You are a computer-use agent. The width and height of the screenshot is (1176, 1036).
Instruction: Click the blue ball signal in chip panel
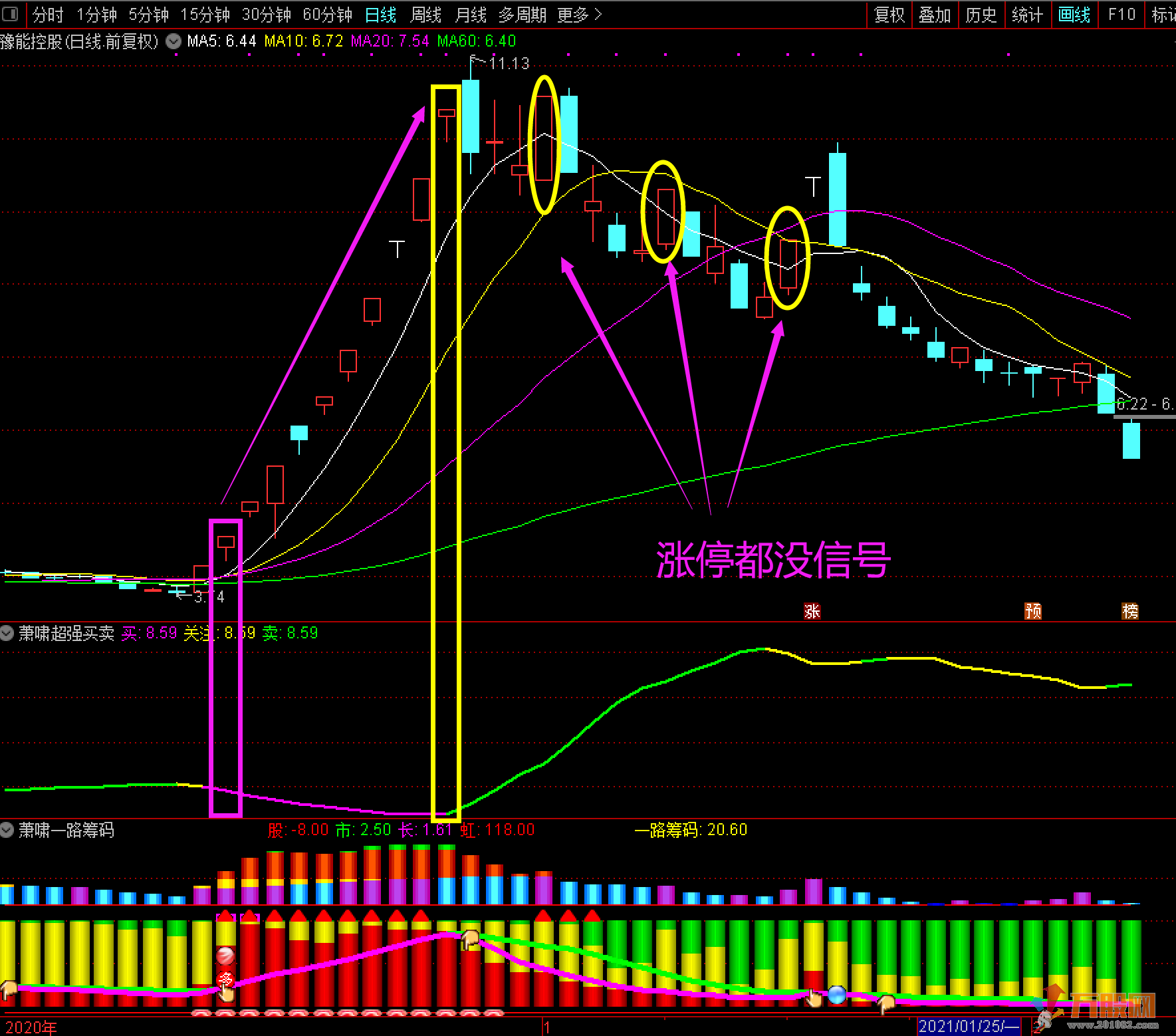tap(837, 995)
